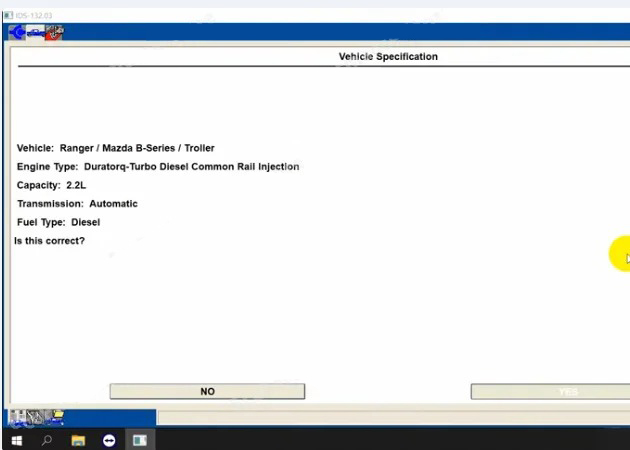Viewport: 630px width, 450px height.
Task: Click the leftmost icon in the bottom-left tab strip
Action: tap(18, 417)
